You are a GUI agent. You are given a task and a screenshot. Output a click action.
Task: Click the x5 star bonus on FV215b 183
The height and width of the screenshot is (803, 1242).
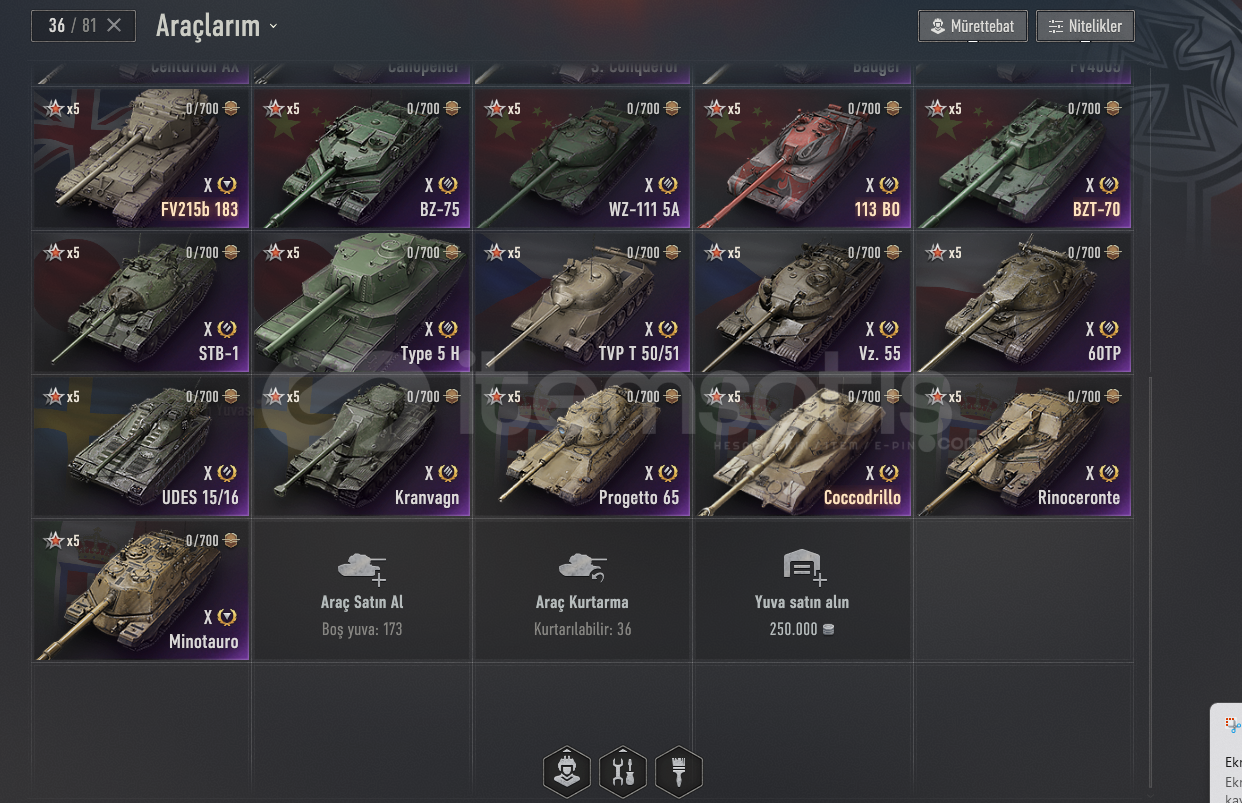pyautogui.click(x=61, y=108)
